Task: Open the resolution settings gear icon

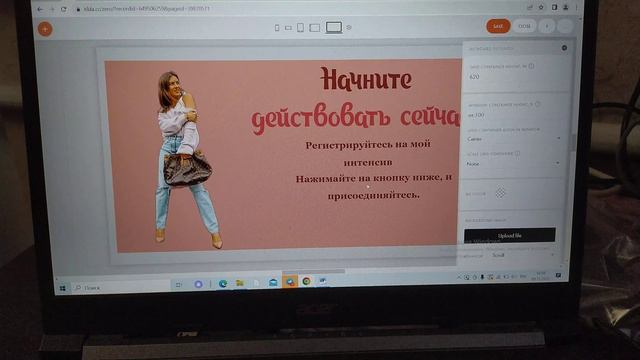Action: coord(349,27)
